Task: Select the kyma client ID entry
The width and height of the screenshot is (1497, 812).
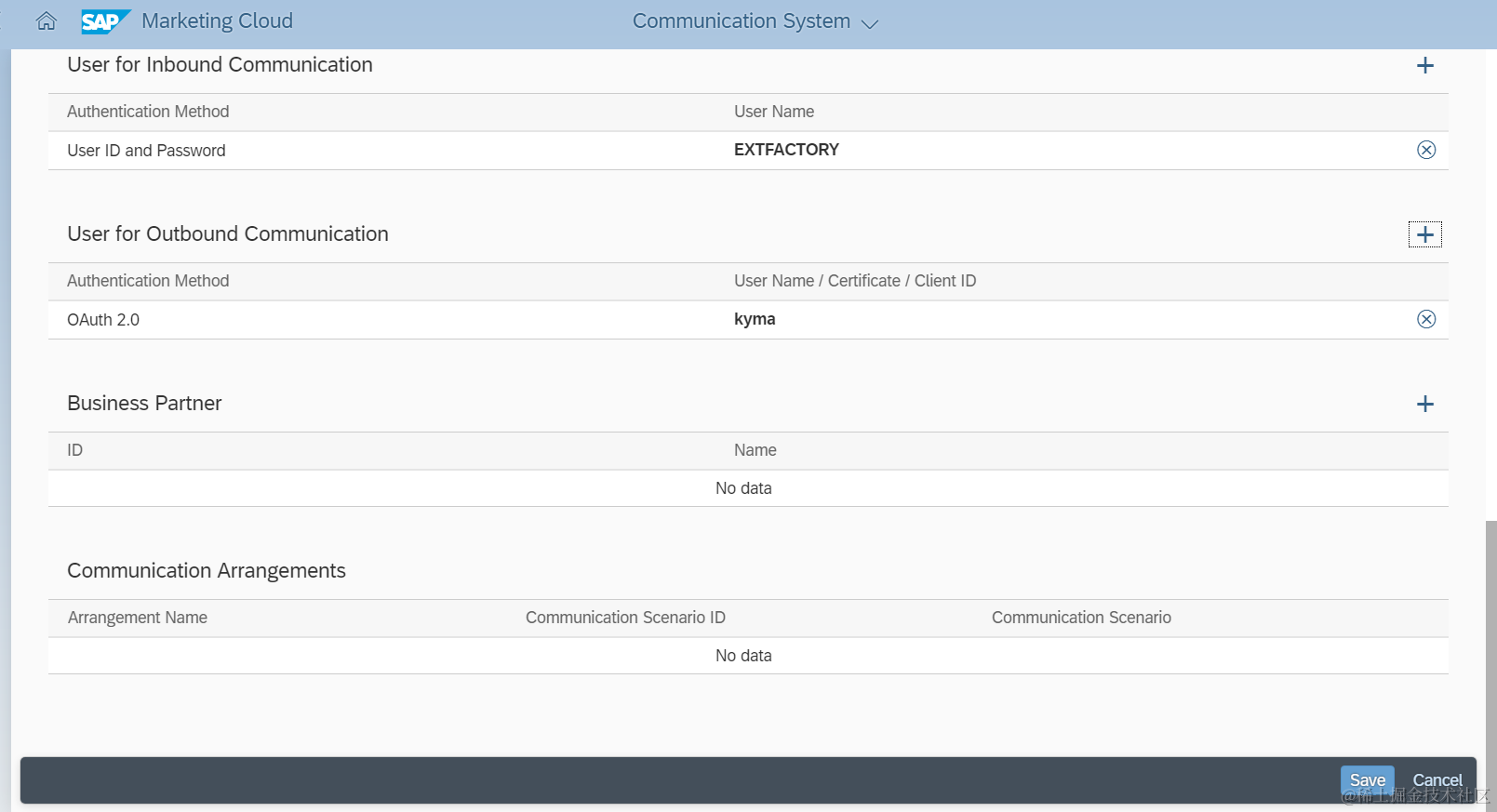Action: coord(755,319)
